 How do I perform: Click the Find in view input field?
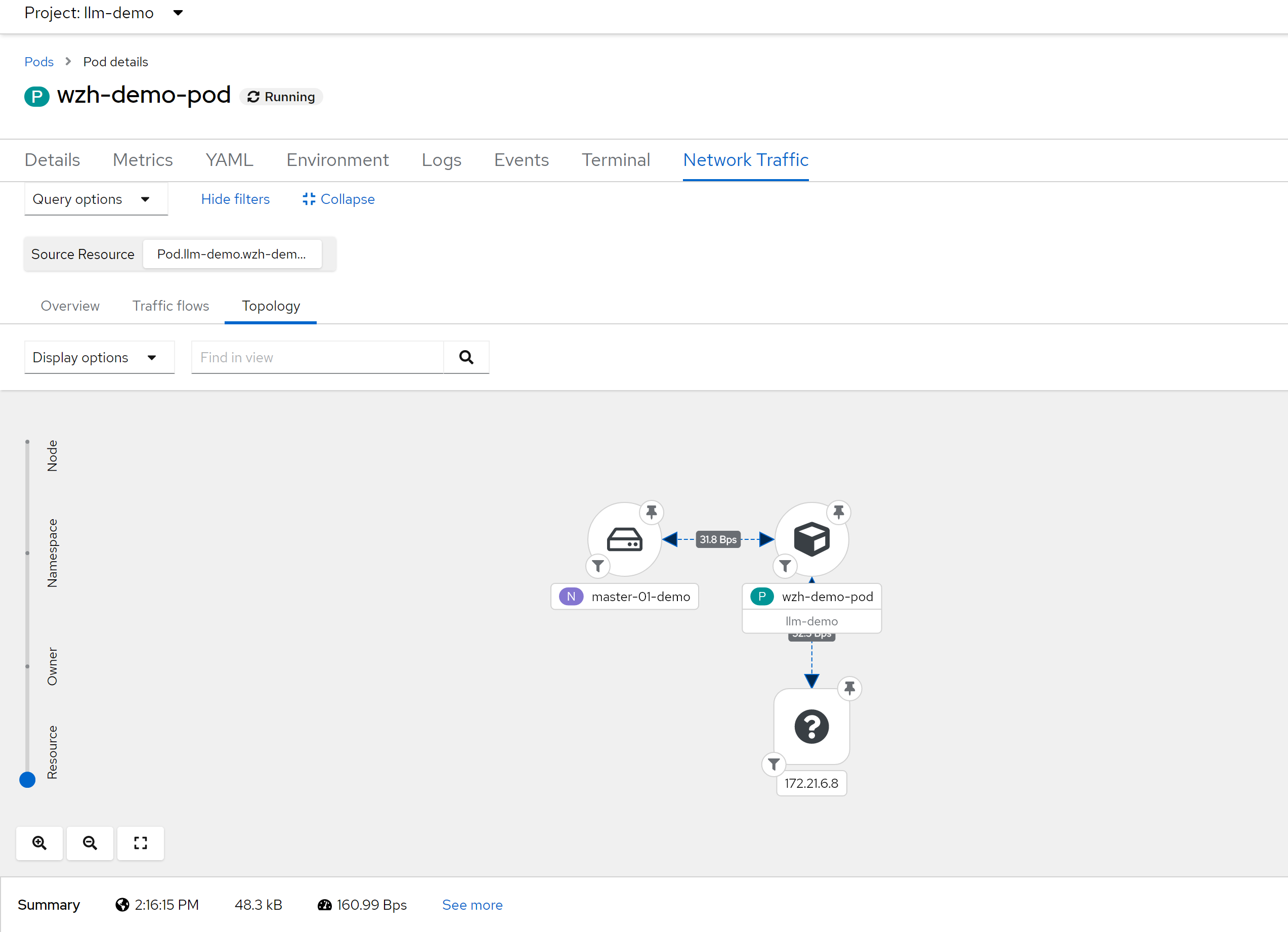point(317,357)
